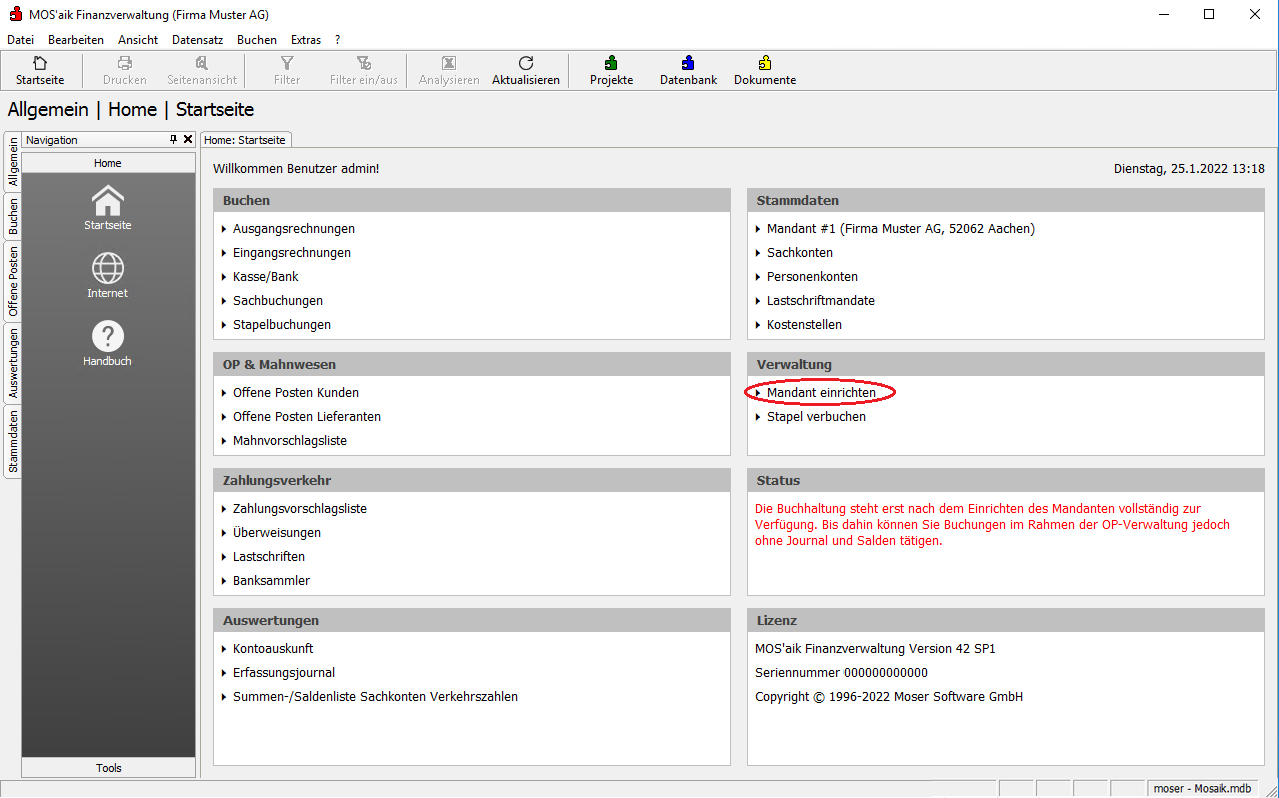This screenshot has width=1279, height=798.
Task: Open the Dokumente toolbar icon
Action: (764, 64)
